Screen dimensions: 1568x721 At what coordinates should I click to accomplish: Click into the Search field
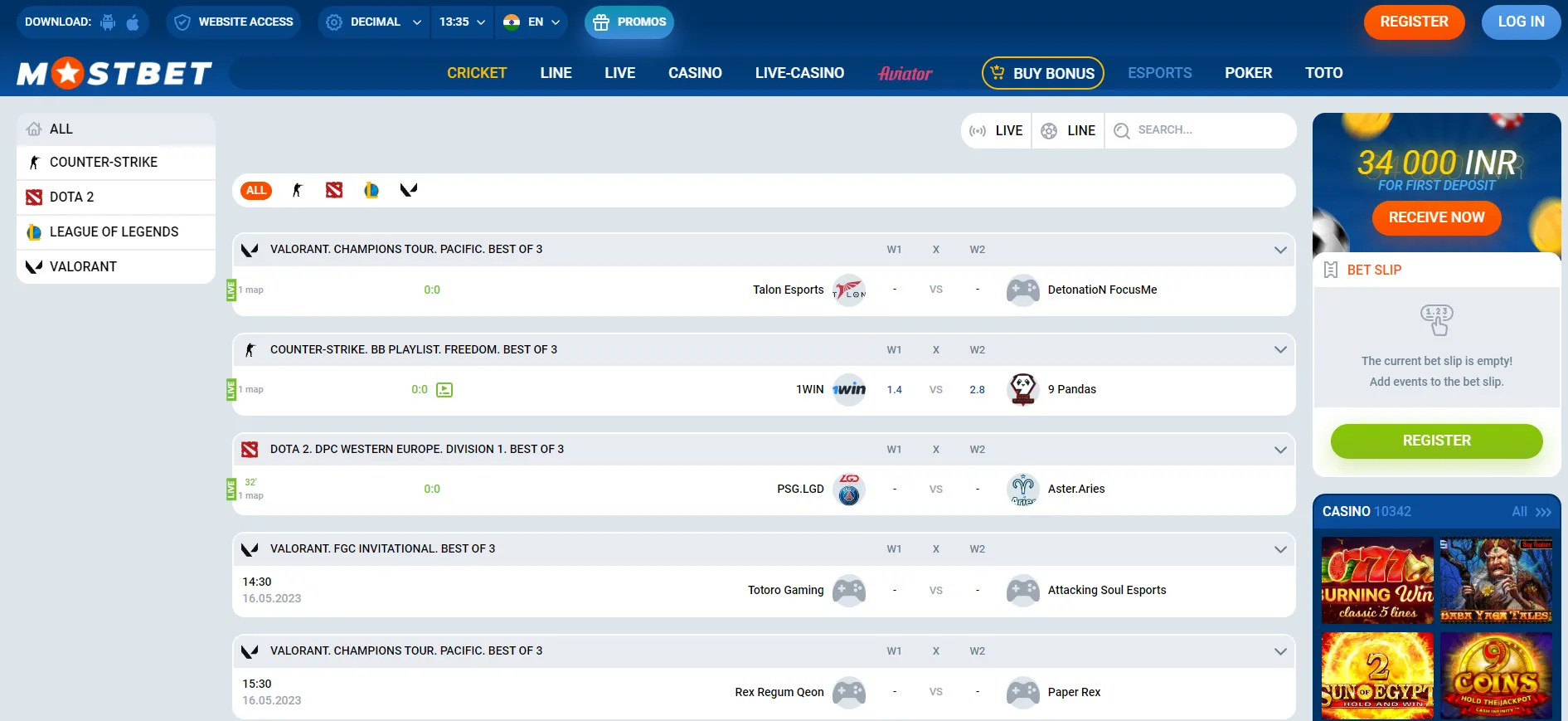[1200, 131]
